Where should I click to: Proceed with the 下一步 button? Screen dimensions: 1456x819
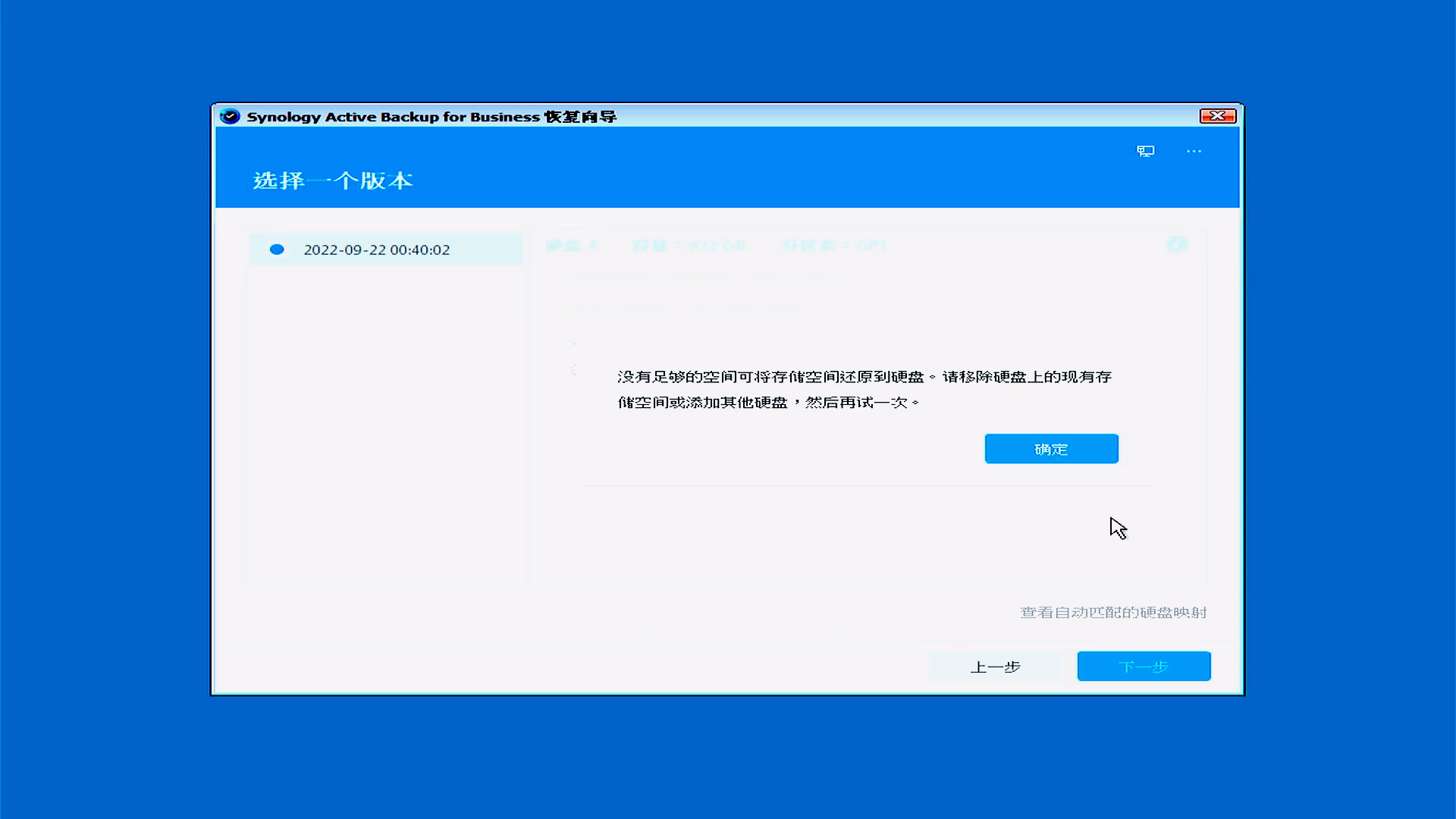click(1143, 667)
